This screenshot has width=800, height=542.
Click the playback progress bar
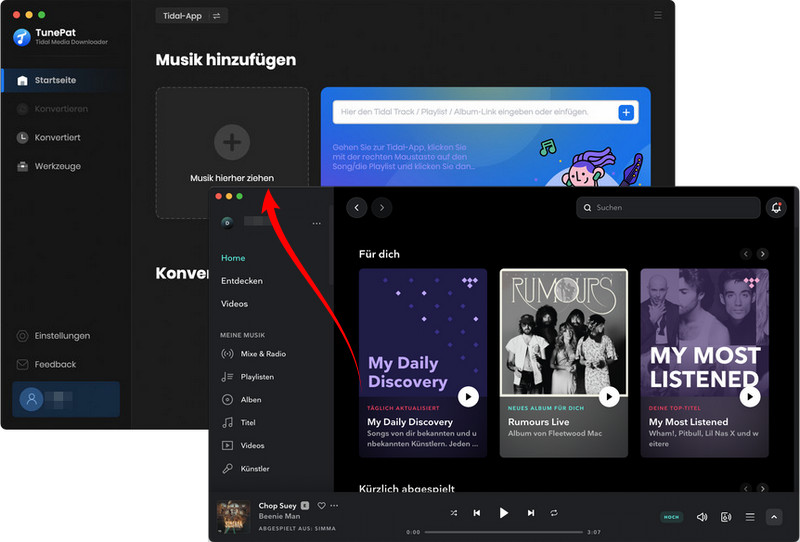(503, 532)
